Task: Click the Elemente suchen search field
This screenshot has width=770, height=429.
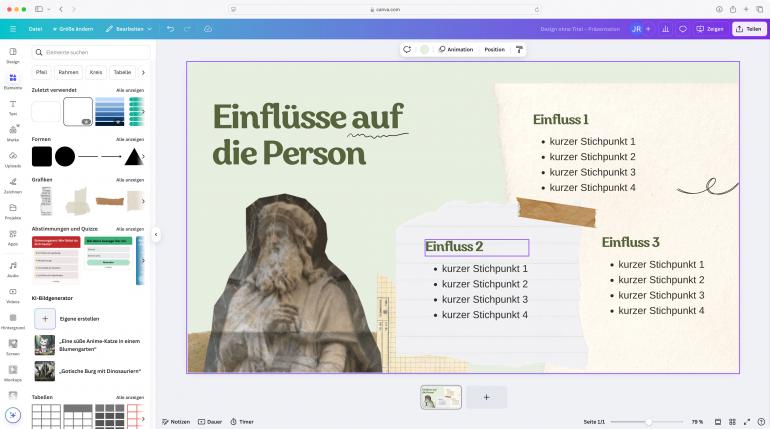Action: [x=91, y=52]
